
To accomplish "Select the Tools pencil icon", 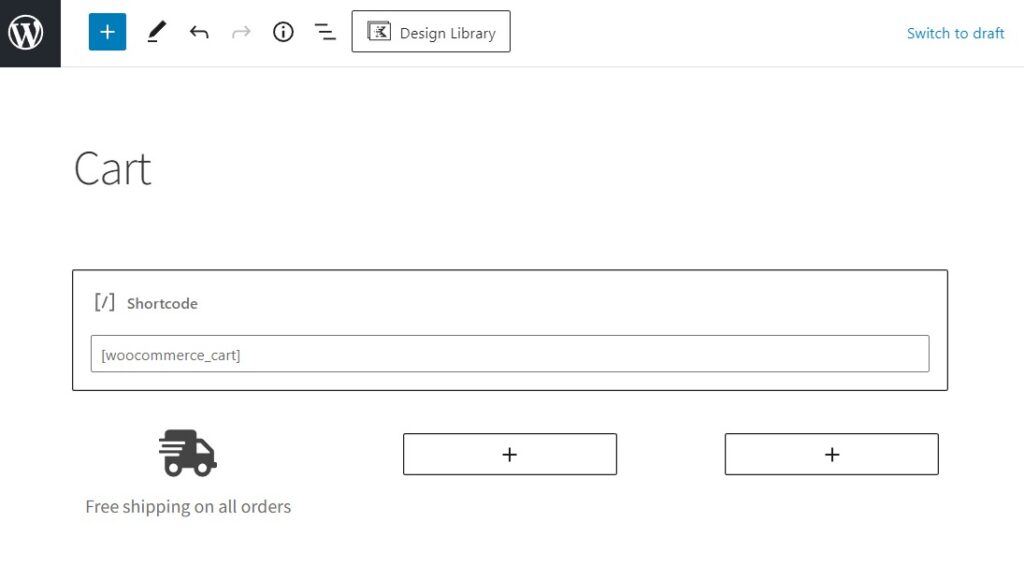I will click(156, 31).
